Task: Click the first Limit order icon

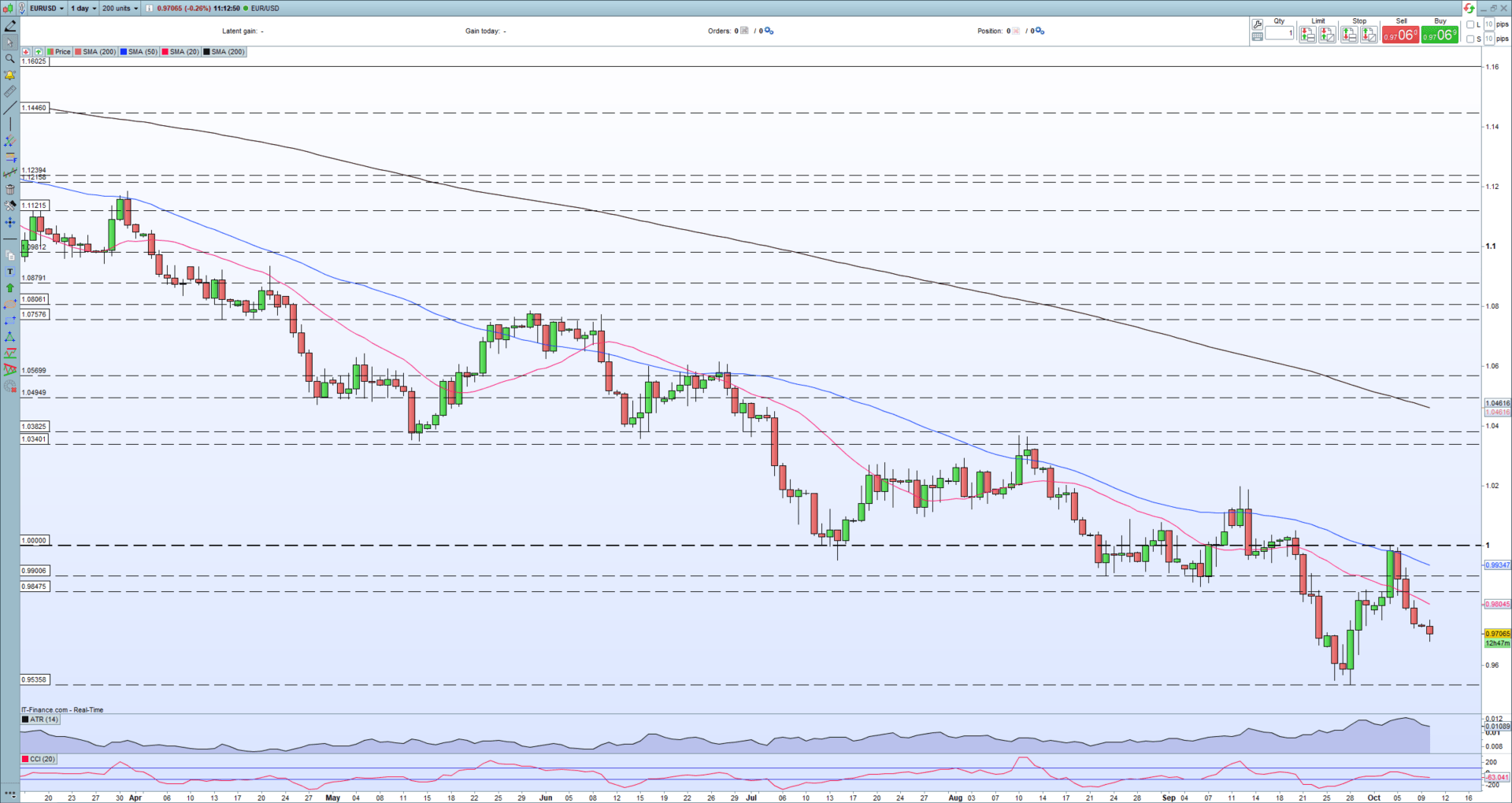Action: [x=1307, y=35]
